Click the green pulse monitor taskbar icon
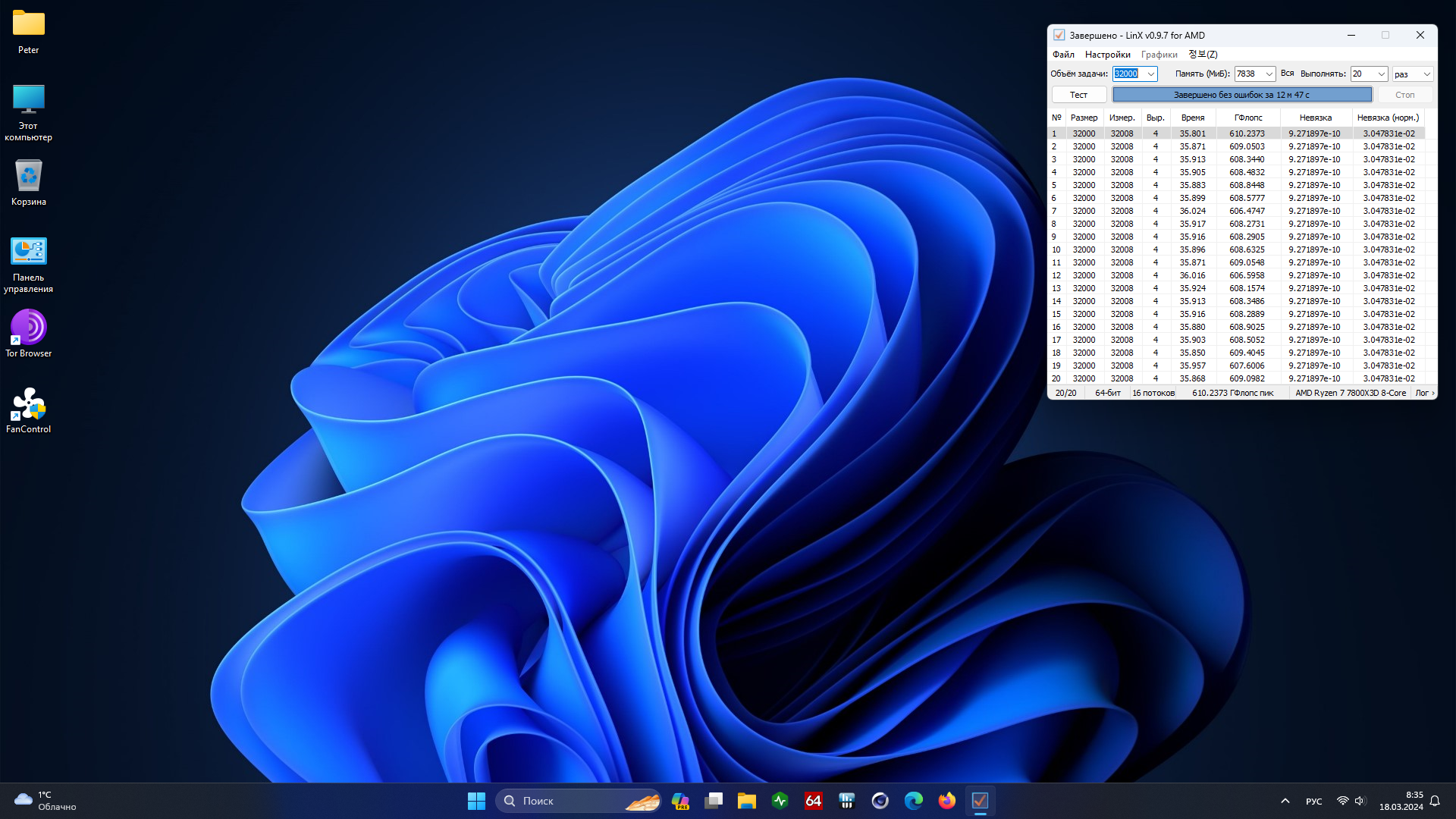 tap(780, 801)
